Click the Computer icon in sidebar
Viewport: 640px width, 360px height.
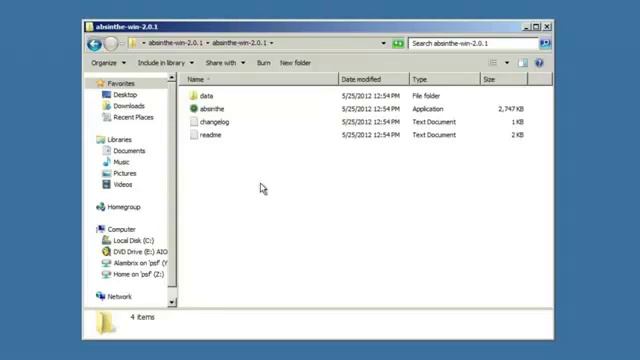coord(100,229)
